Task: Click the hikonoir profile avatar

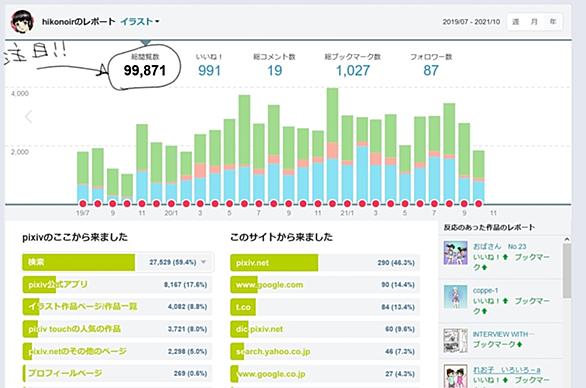Action: tap(22, 22)
